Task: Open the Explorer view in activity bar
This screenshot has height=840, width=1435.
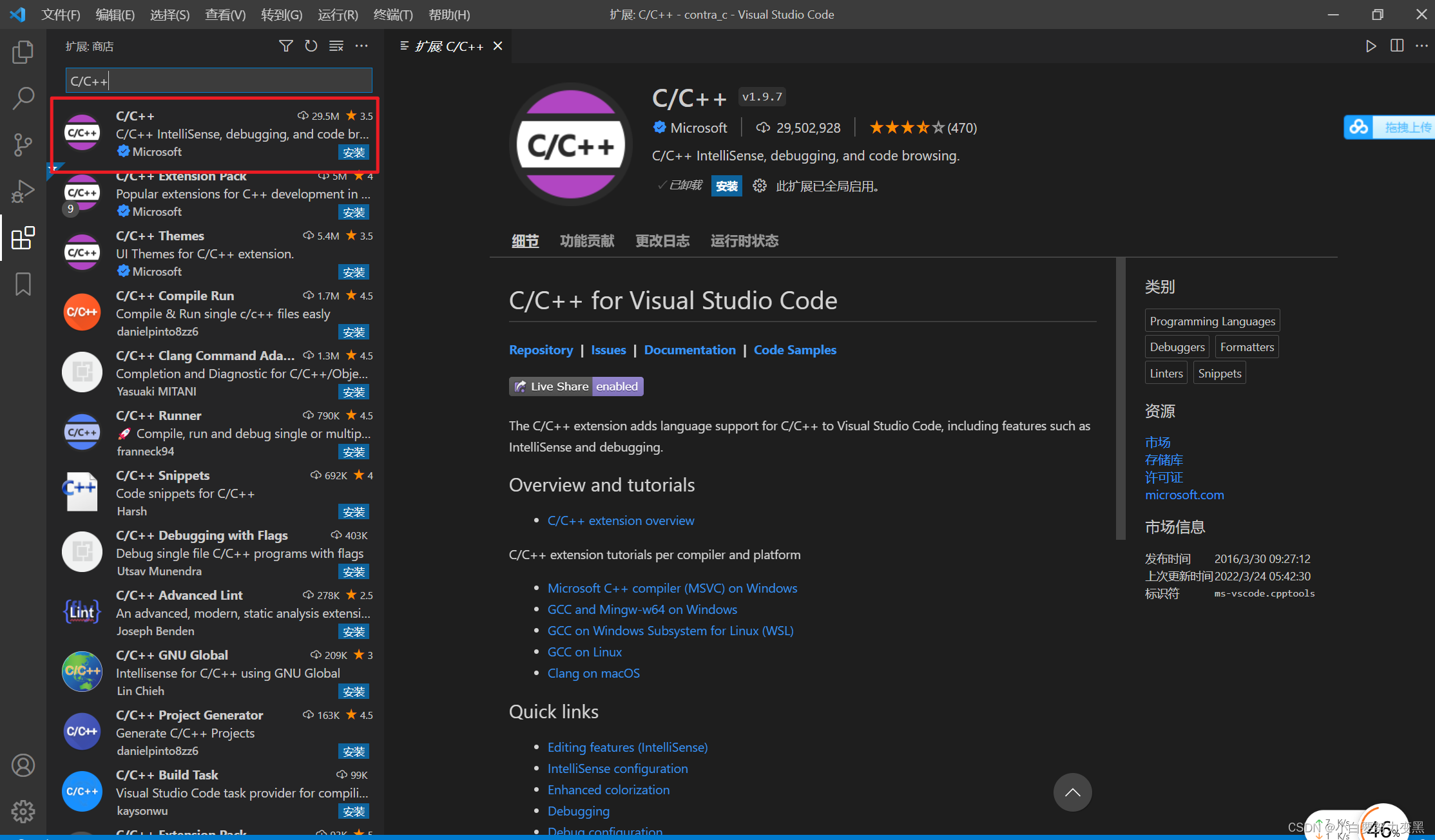Action: pyautogui.click(x=23, y=52)
